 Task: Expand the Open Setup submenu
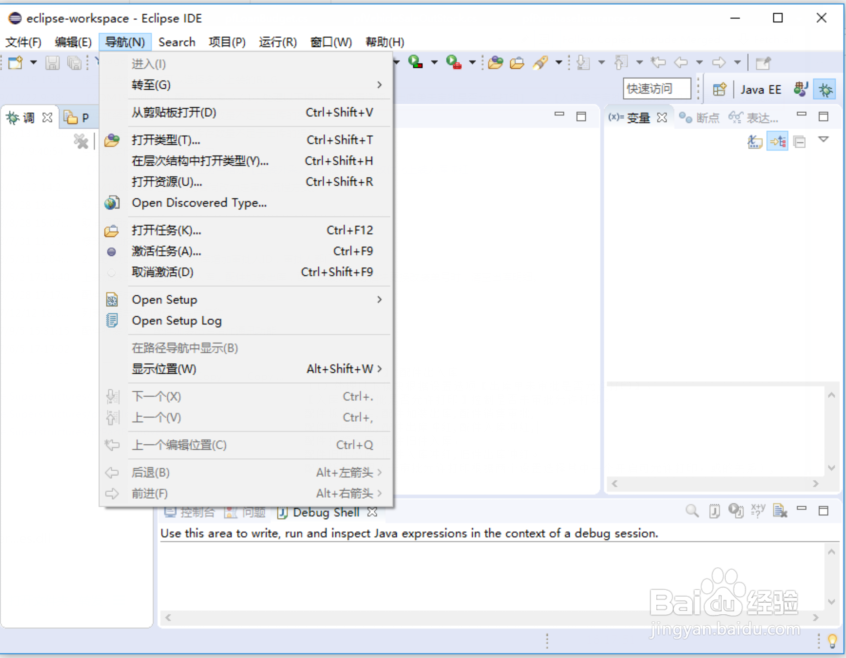click(245, 299)
